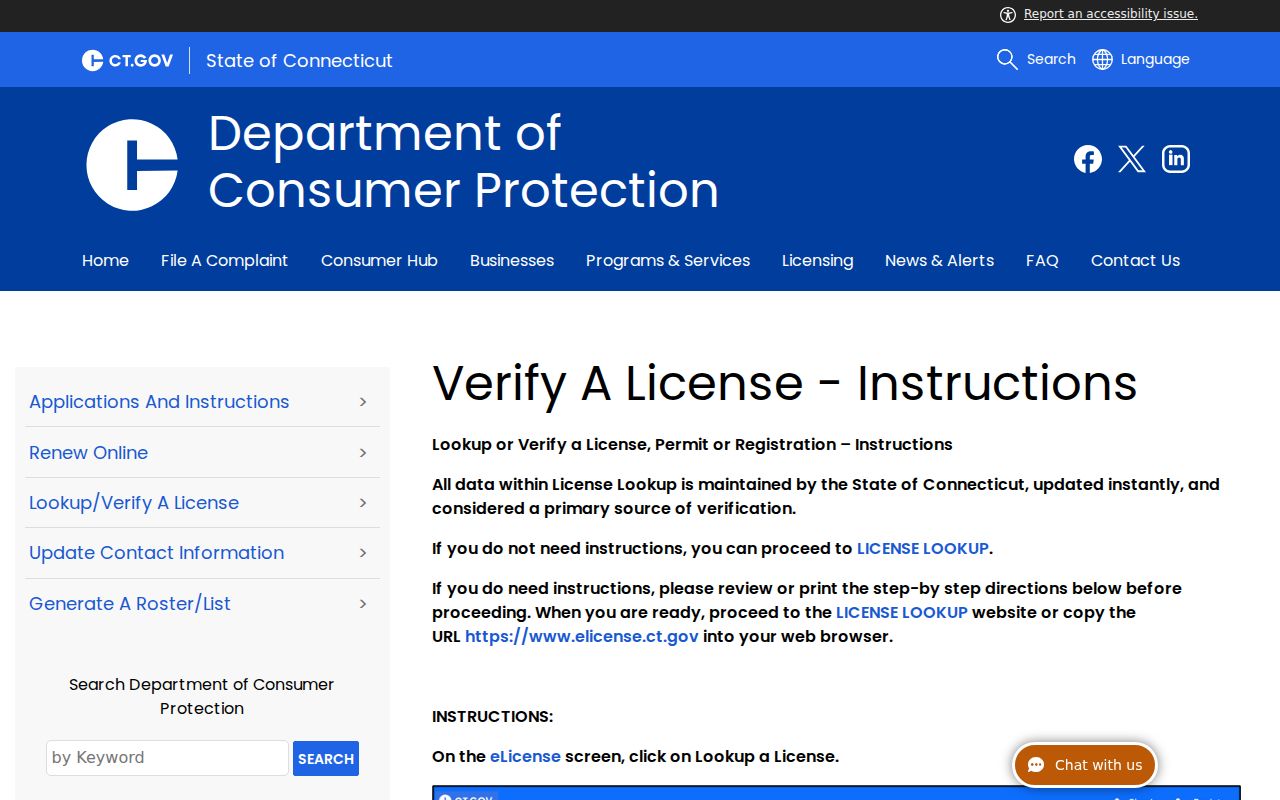The image size is (1280, 800).
Task: Click the Search text in header
Action: (x=1051, y=59)
